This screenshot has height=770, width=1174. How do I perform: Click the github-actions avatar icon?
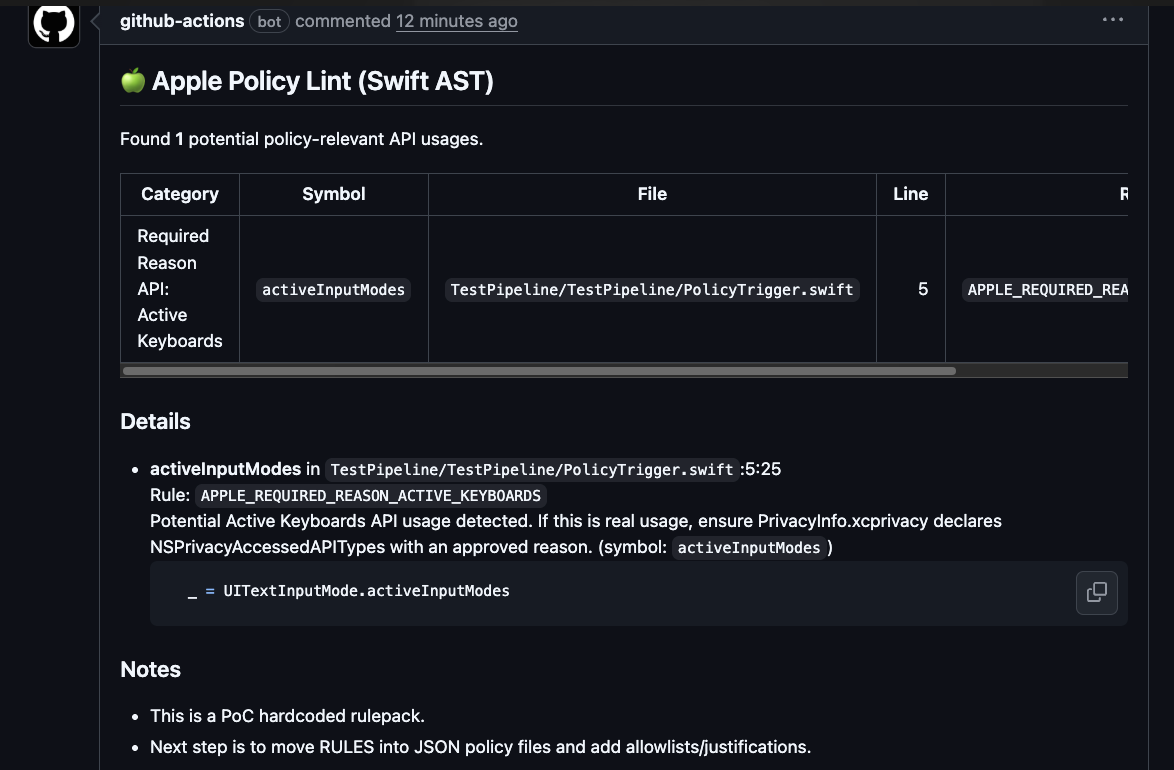(x=54, y=23)
